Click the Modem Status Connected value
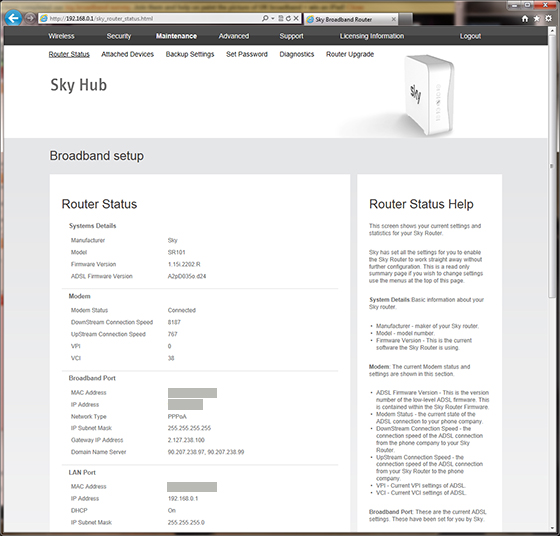 [182, 310]
